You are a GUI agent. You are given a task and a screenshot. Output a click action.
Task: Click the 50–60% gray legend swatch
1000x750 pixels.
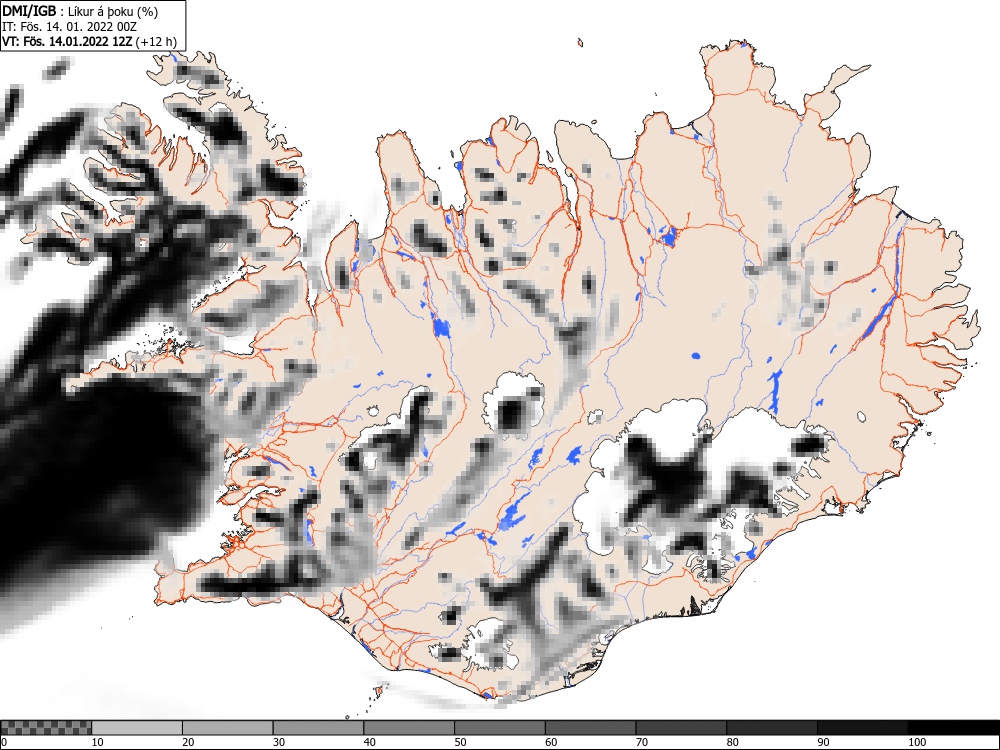499,728
